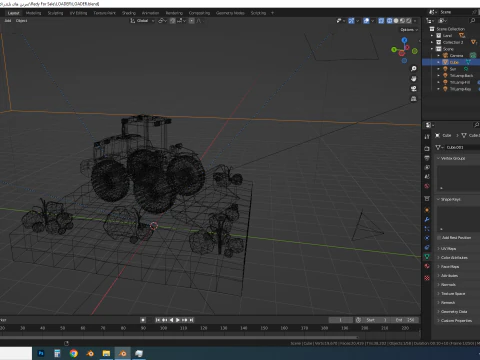The image size is (480, 360).
Task: Collapse the Shape Keys panel
Action: (x=438, y=199)
